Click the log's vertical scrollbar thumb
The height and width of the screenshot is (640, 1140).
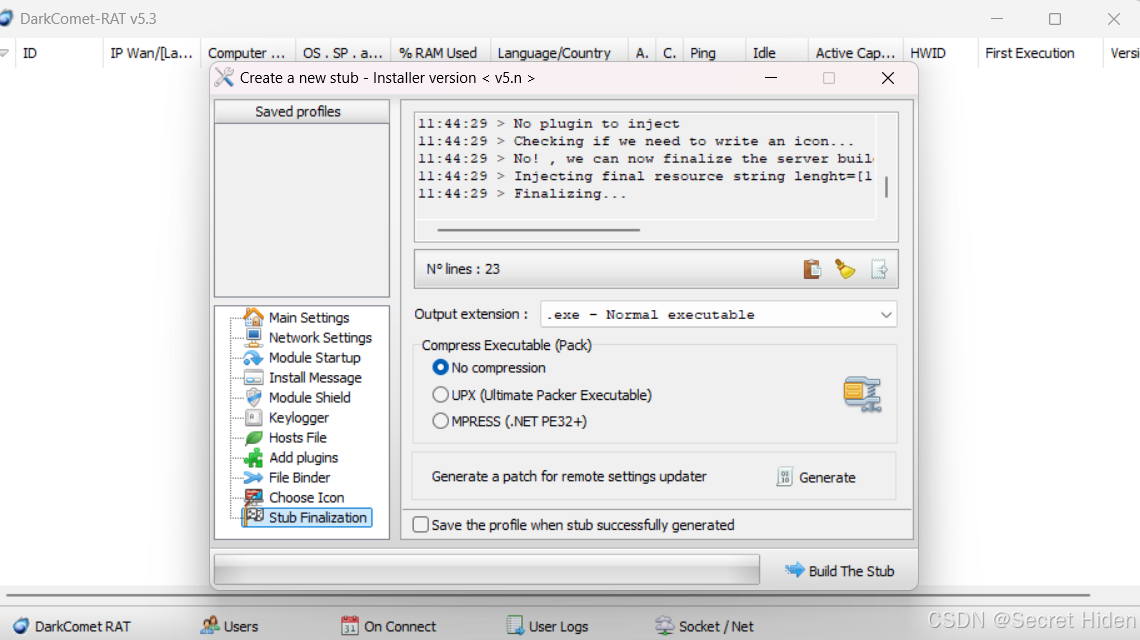pyautogui.click(x=886, y=187)
